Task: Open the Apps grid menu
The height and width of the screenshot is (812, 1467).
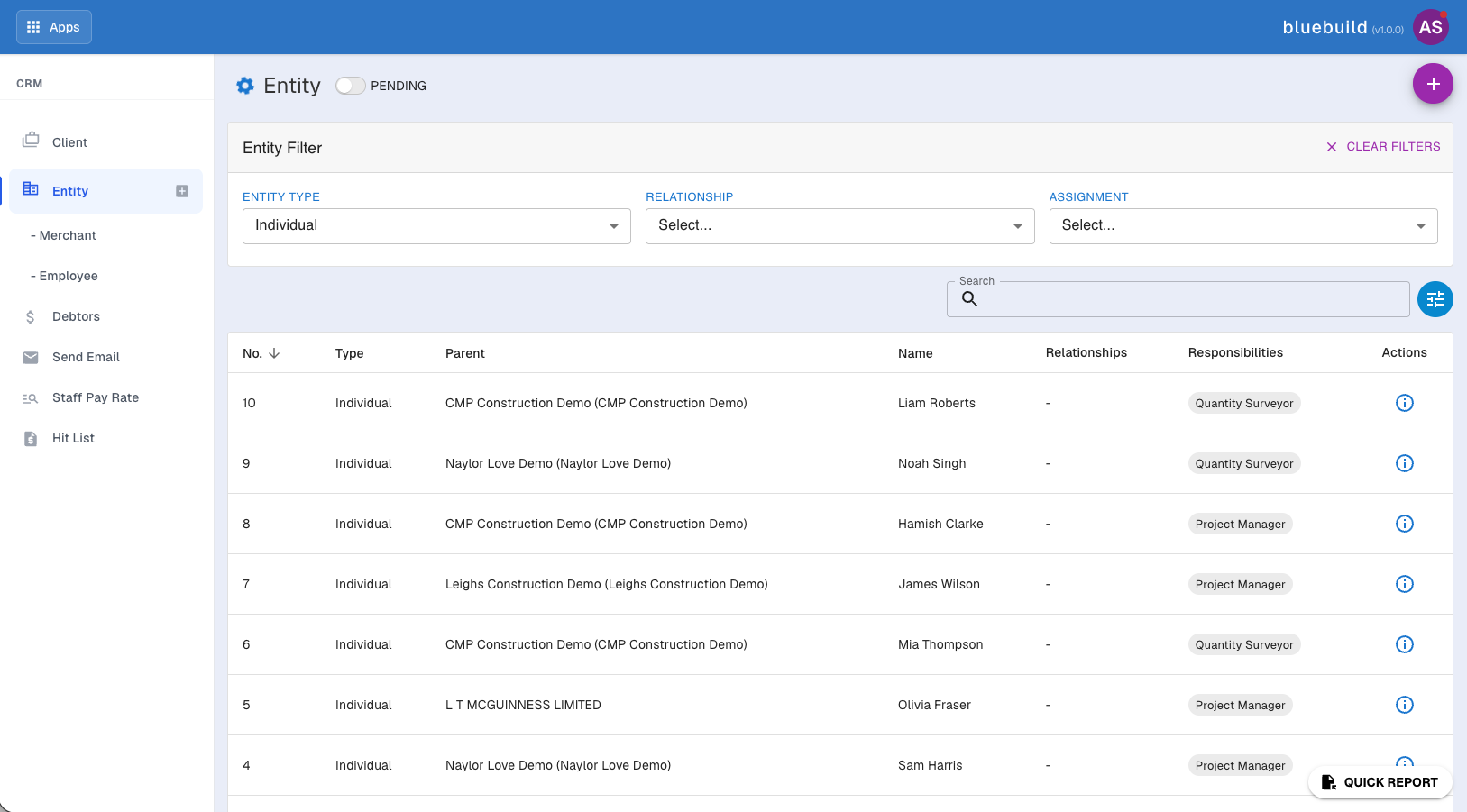Action: pyautogui.click(x=54, y=27)
